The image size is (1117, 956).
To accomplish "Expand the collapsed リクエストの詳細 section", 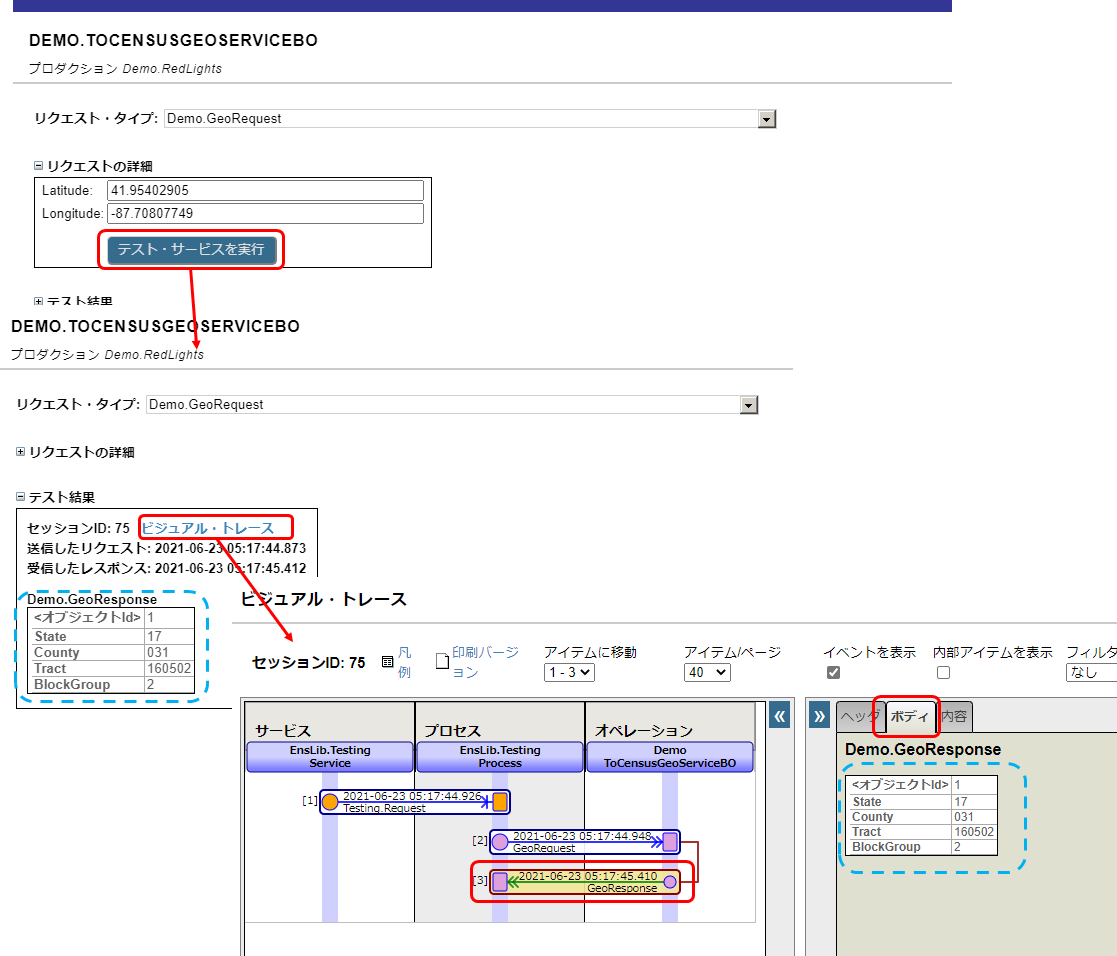I will (22, 452).
